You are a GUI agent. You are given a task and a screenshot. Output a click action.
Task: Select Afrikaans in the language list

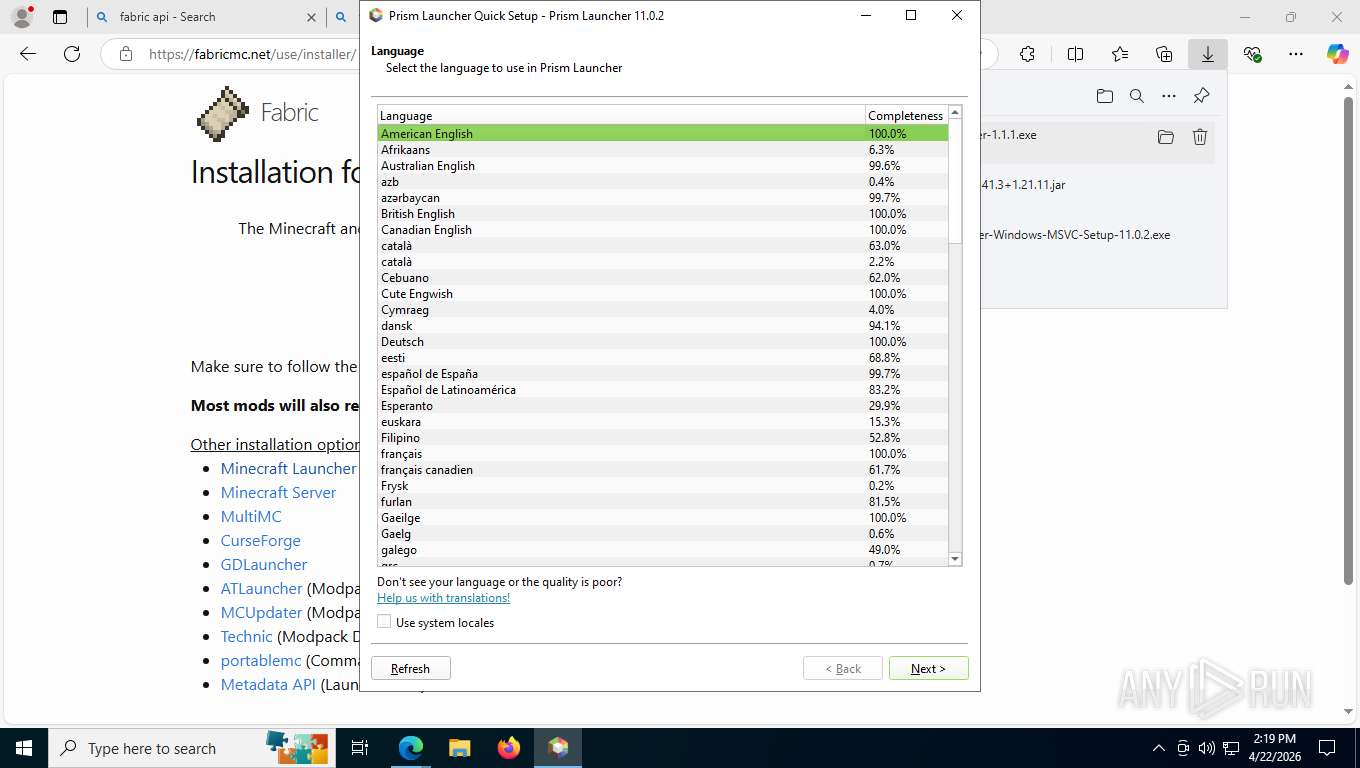tap(662, 149)
